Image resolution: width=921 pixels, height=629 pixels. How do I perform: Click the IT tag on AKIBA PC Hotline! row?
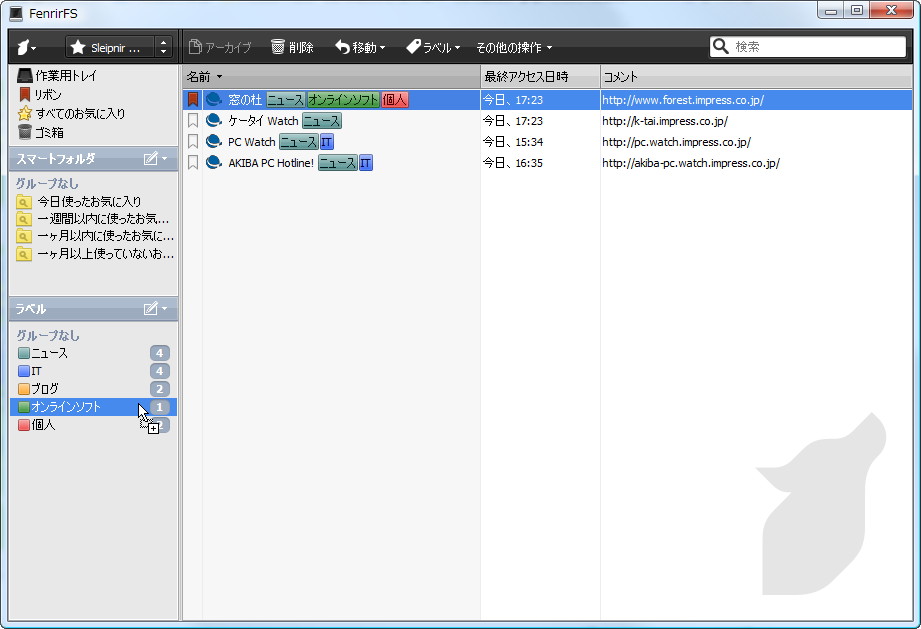pyautogui.click(x=365, y=163)
